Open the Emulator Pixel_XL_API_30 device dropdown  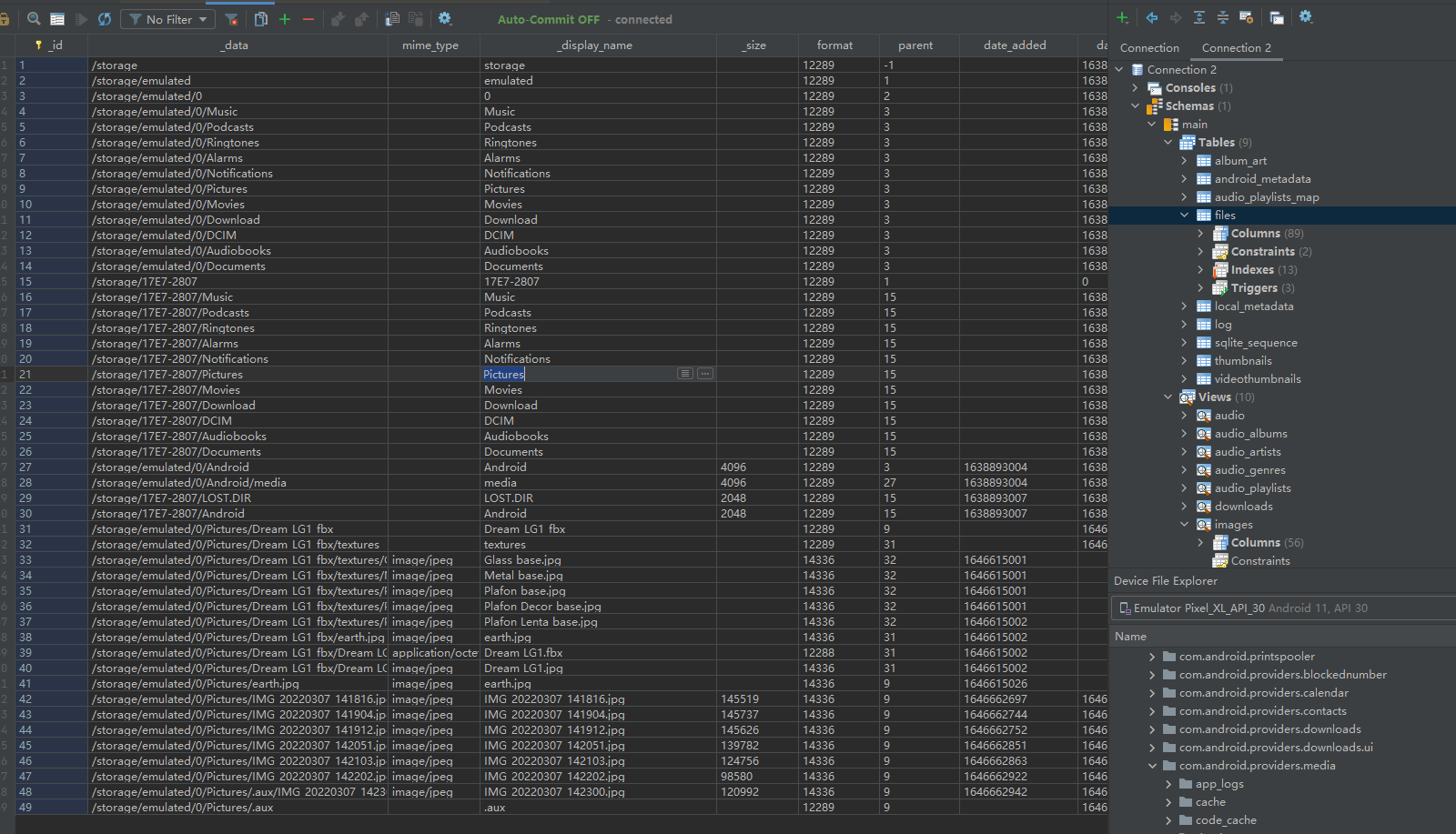click(1283, 608)
